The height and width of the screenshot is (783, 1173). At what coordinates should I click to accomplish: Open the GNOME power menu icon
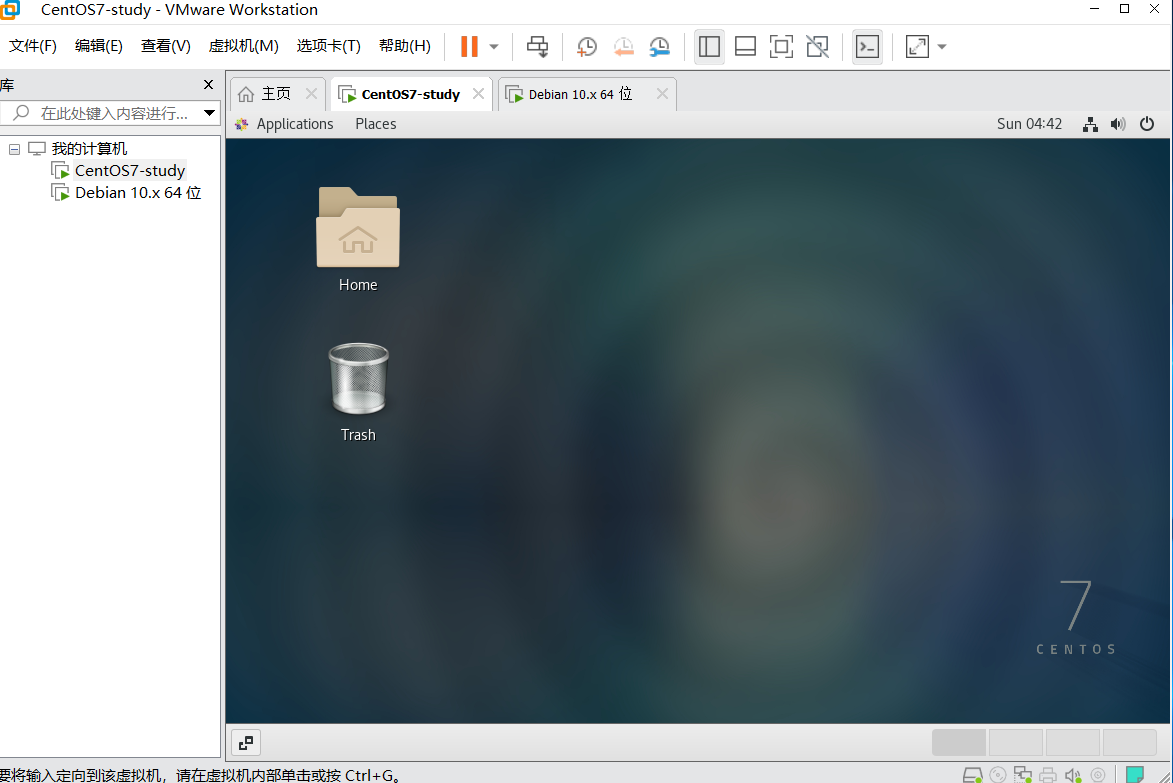(1147, 124)
